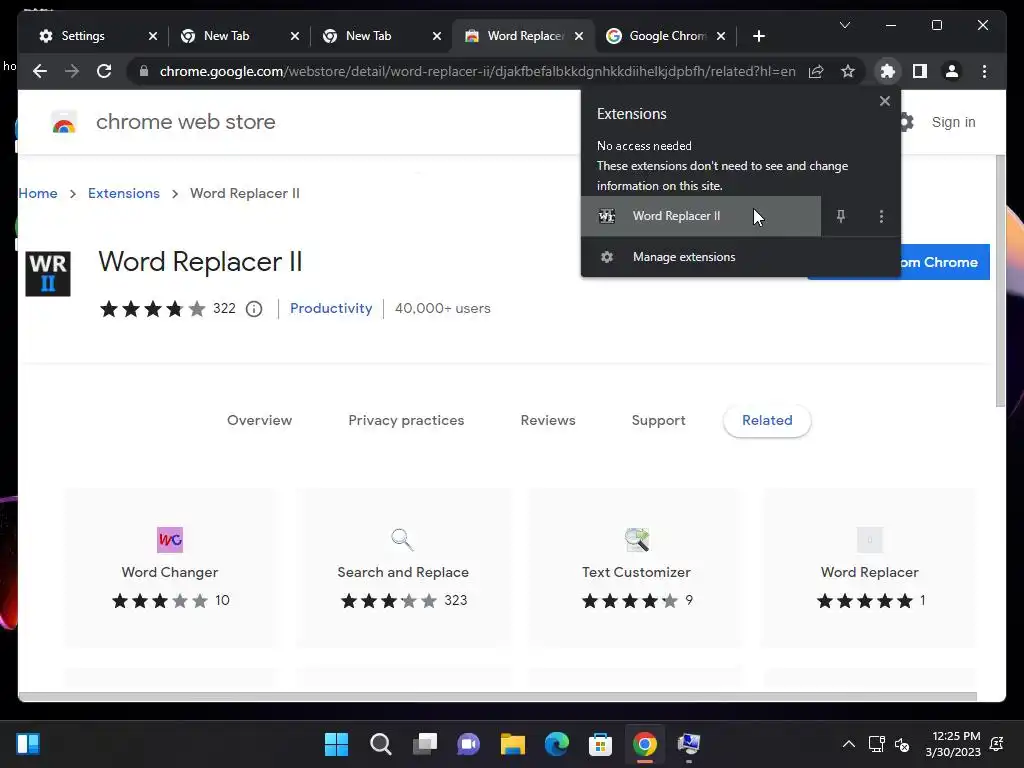This screenshot has width=1024, height=768.
Task: Select Word Replacer II in the extensions list
Action: click(x=701, y=216)
